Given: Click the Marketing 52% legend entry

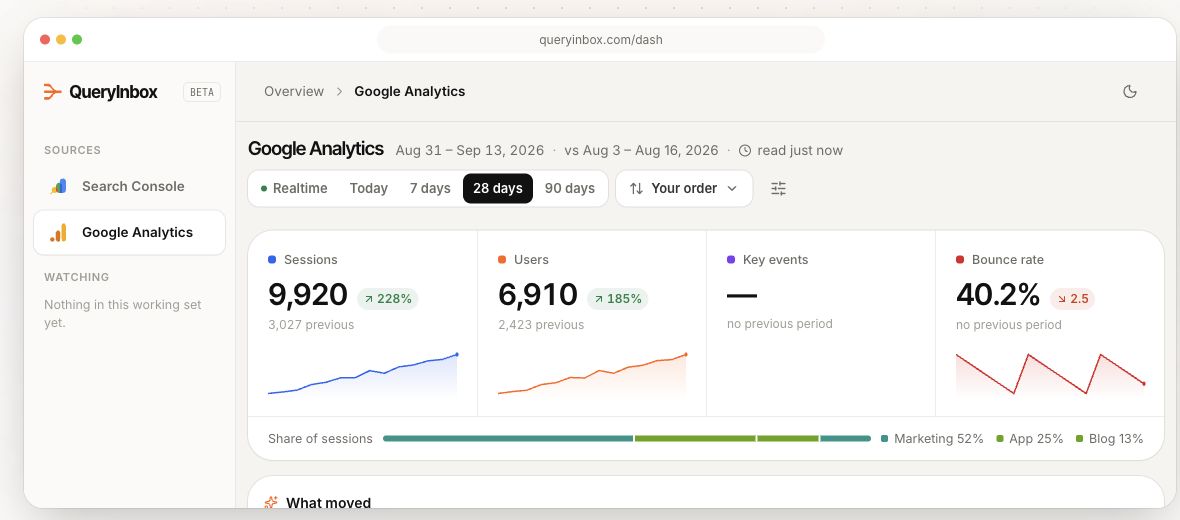Looking at the screenshot, I should tap(932, 439).
